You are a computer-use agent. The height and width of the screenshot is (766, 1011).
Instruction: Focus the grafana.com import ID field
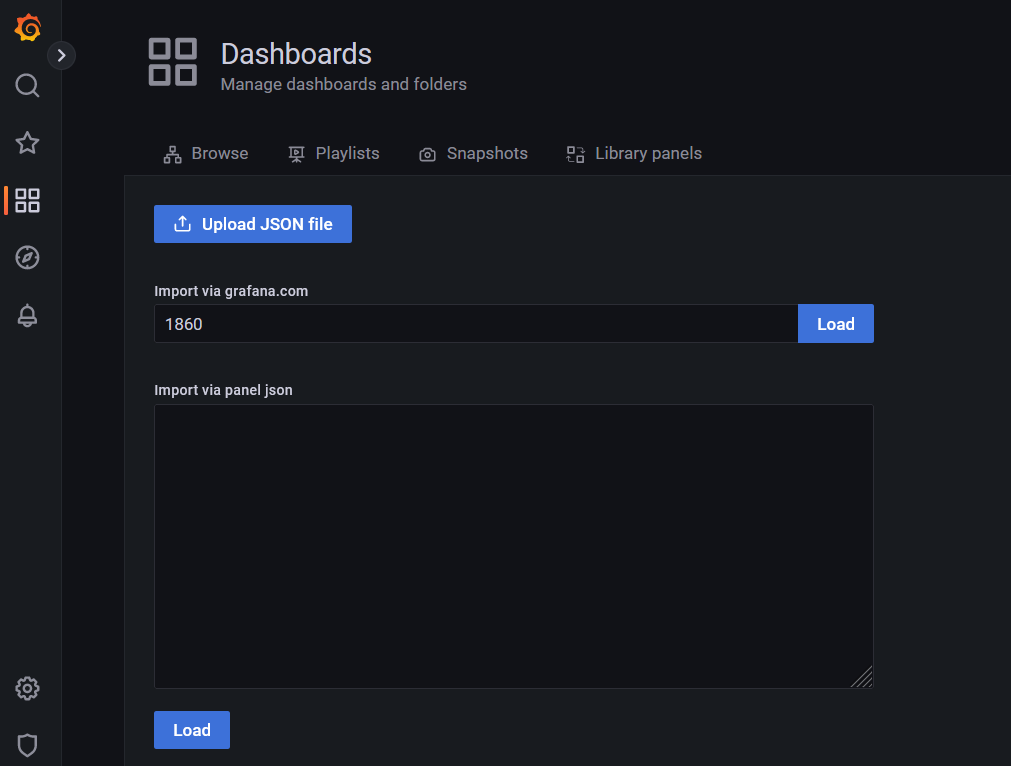click(x=475, y=324)
